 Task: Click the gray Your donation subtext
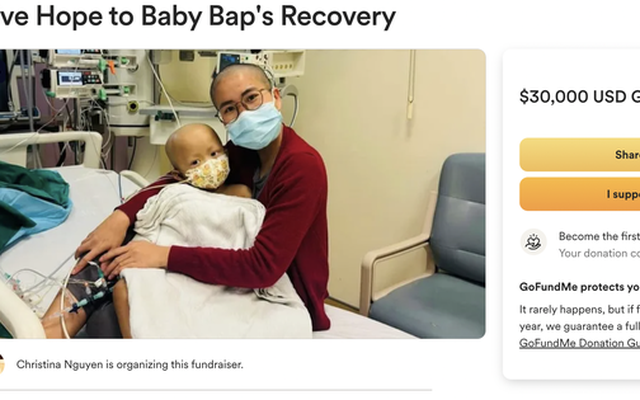click(599, 253)
